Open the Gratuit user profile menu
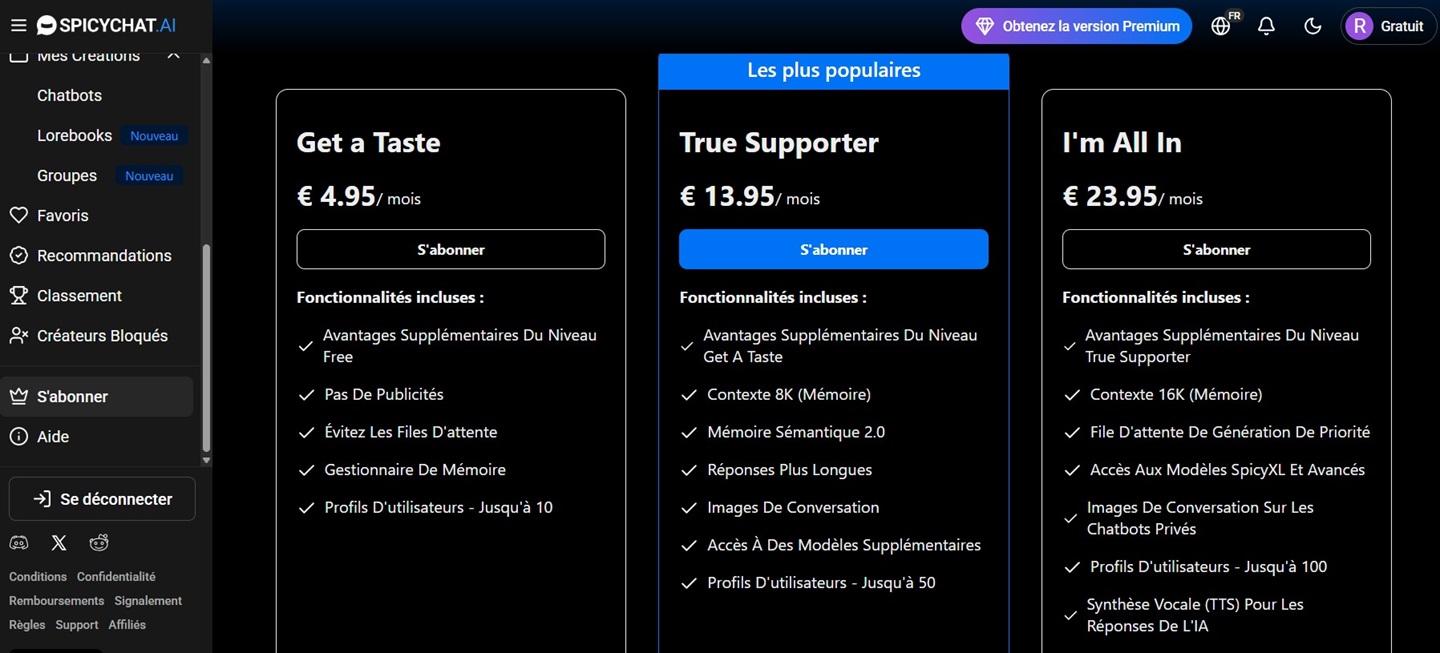The image size is (1440, 653). point(1388,26)
